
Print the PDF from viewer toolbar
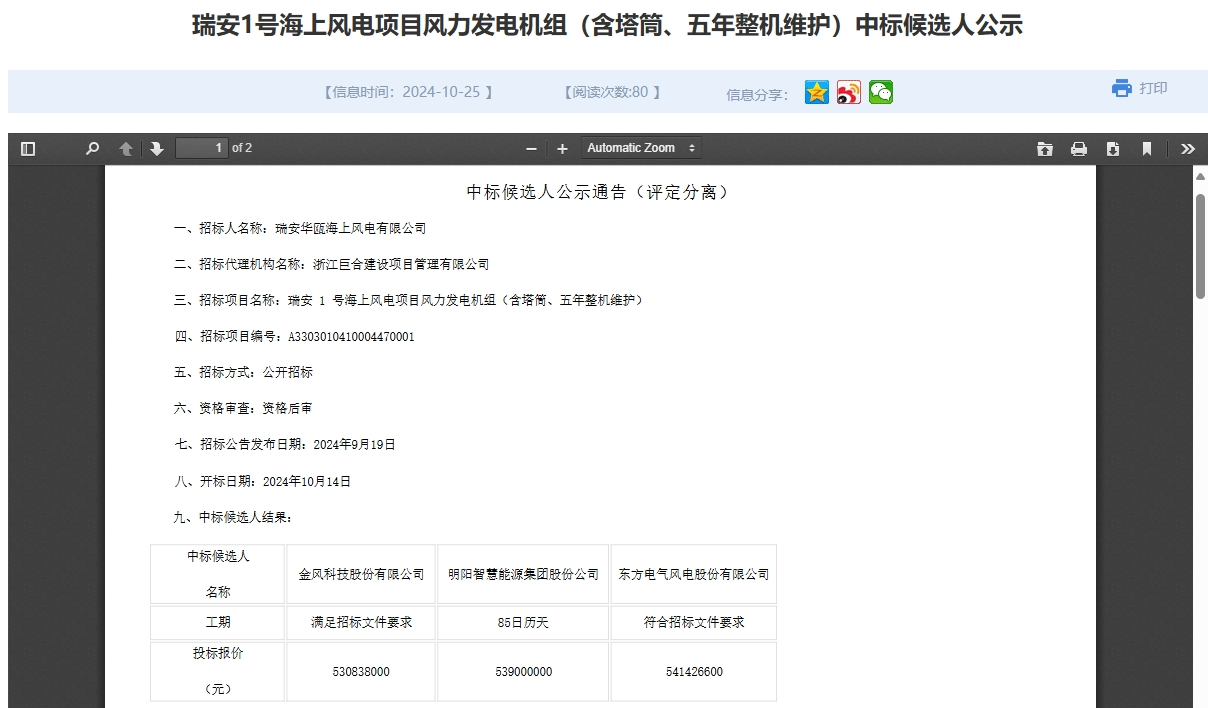click(x=1079, y=149)
